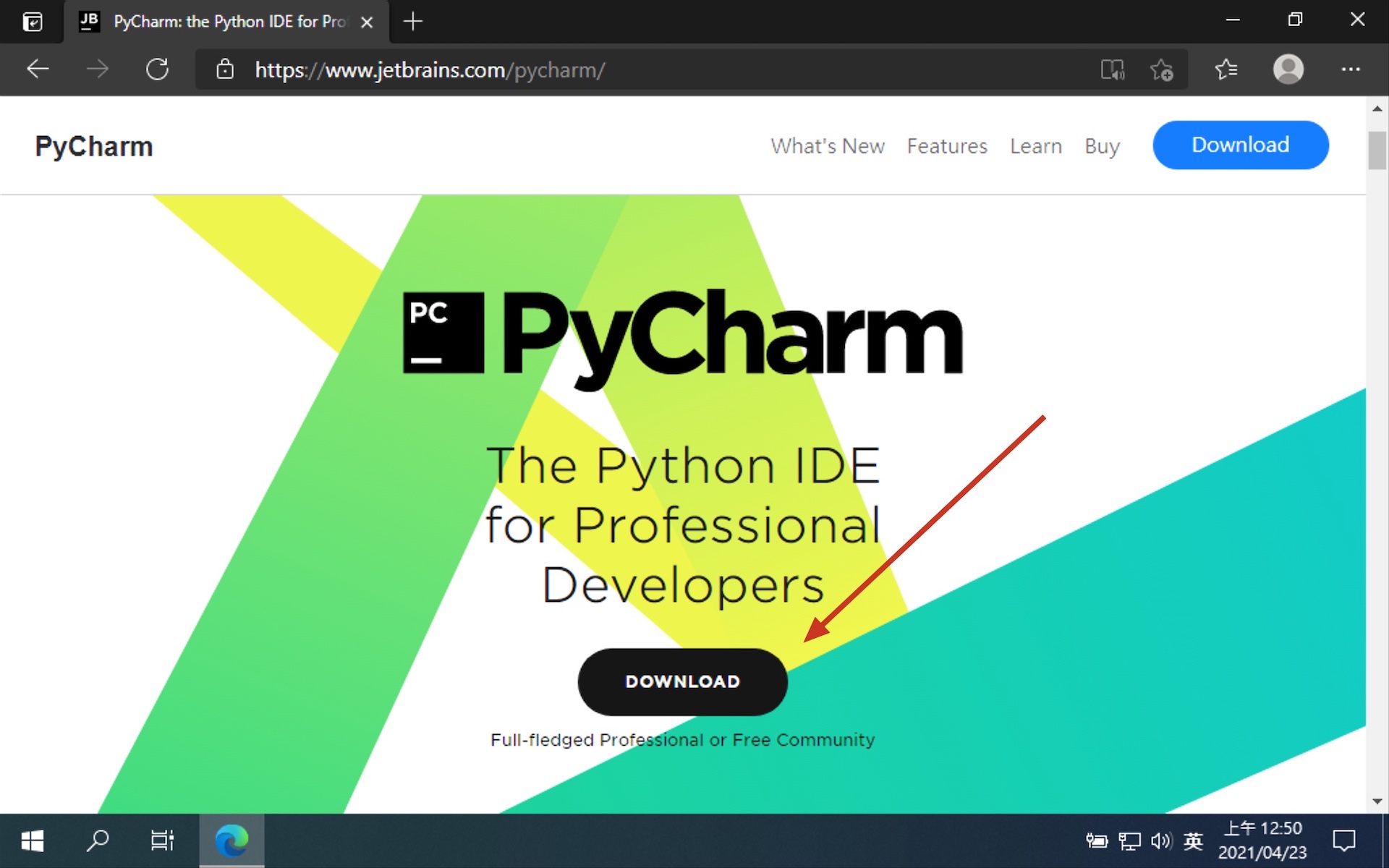Click scrollbar up arrow
Screen dimensions: 1389x868
1377,109
